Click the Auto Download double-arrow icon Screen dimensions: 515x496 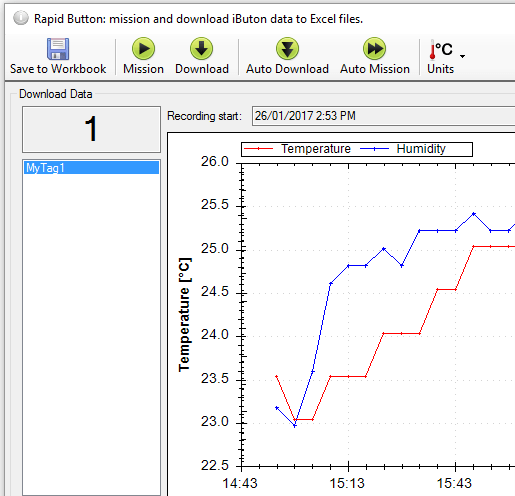click(x=287, y=49)
